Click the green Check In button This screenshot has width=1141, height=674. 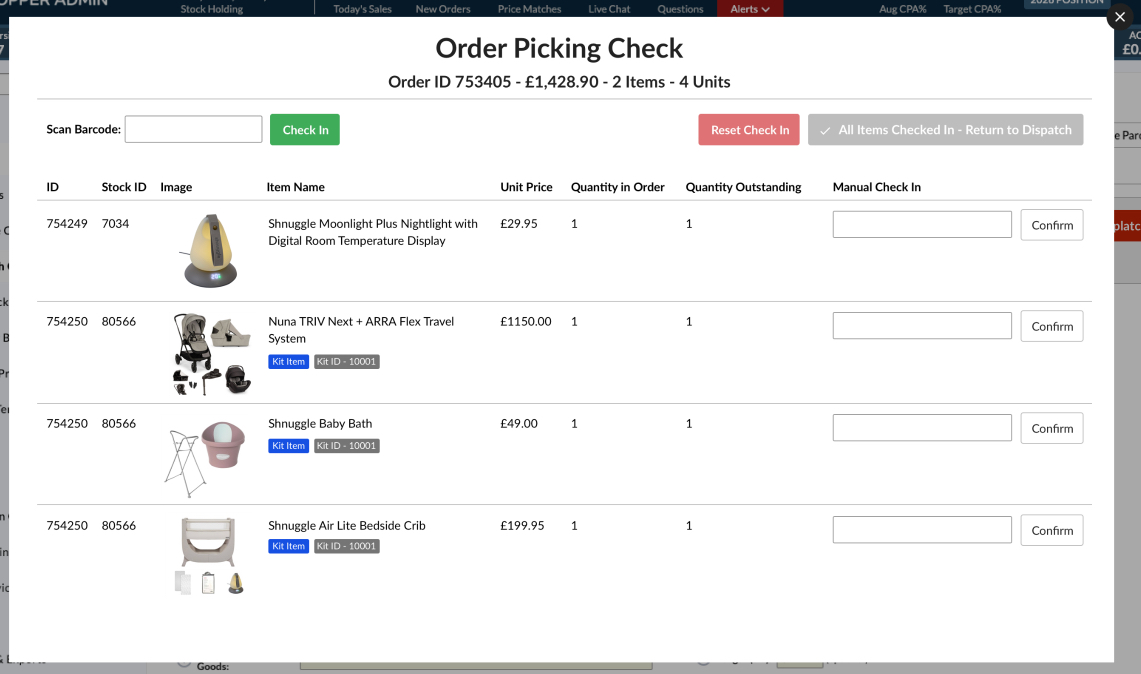(305, 130)
